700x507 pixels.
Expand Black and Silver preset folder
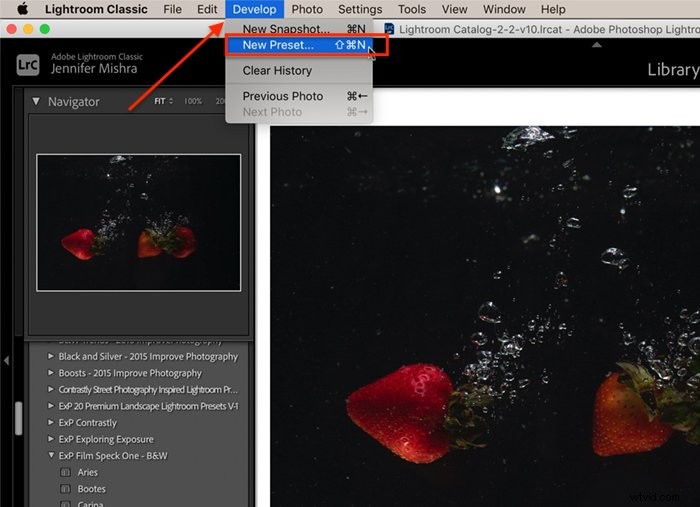50,356
